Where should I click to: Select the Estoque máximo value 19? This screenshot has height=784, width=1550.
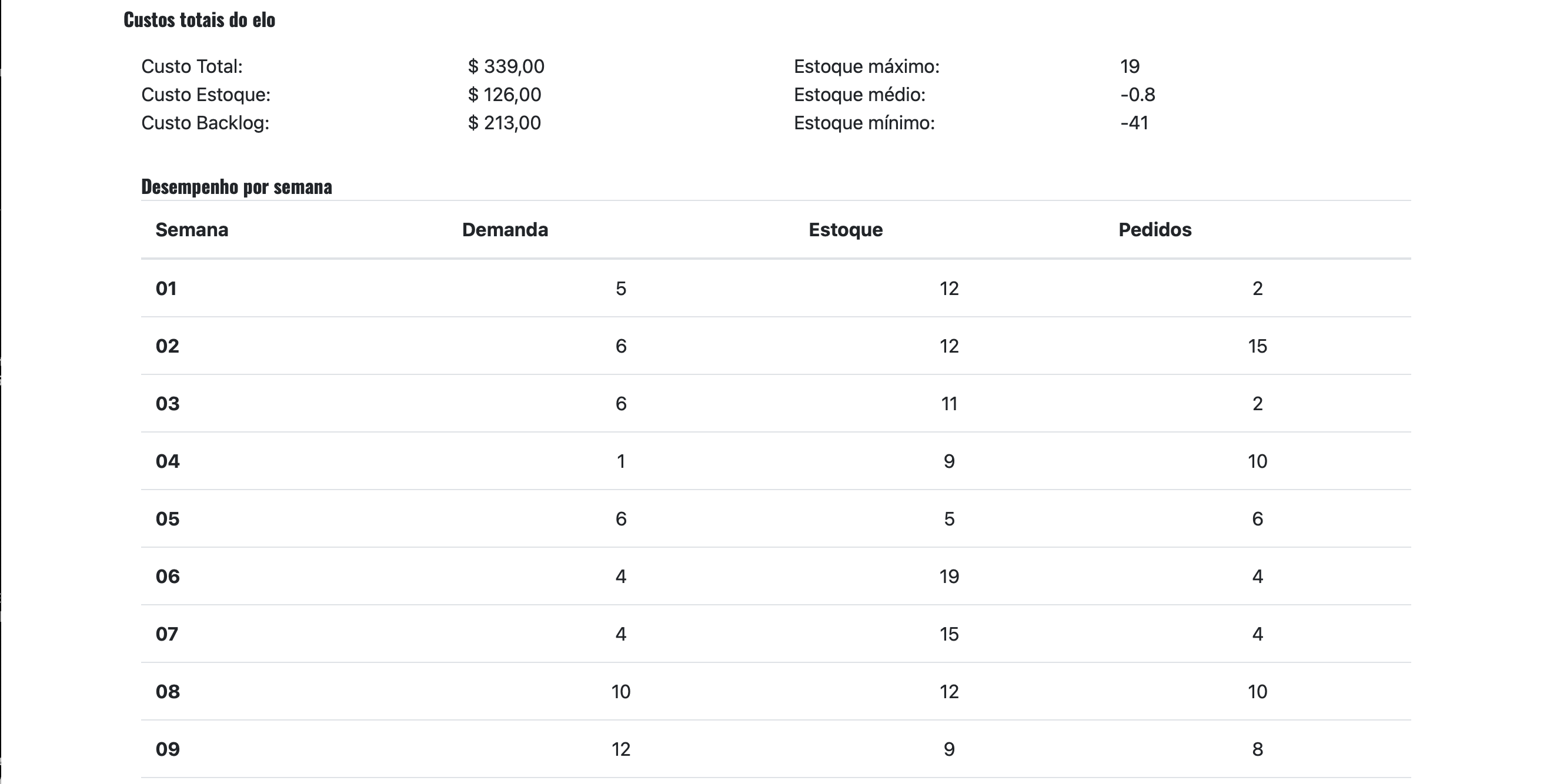[1130, 66]
